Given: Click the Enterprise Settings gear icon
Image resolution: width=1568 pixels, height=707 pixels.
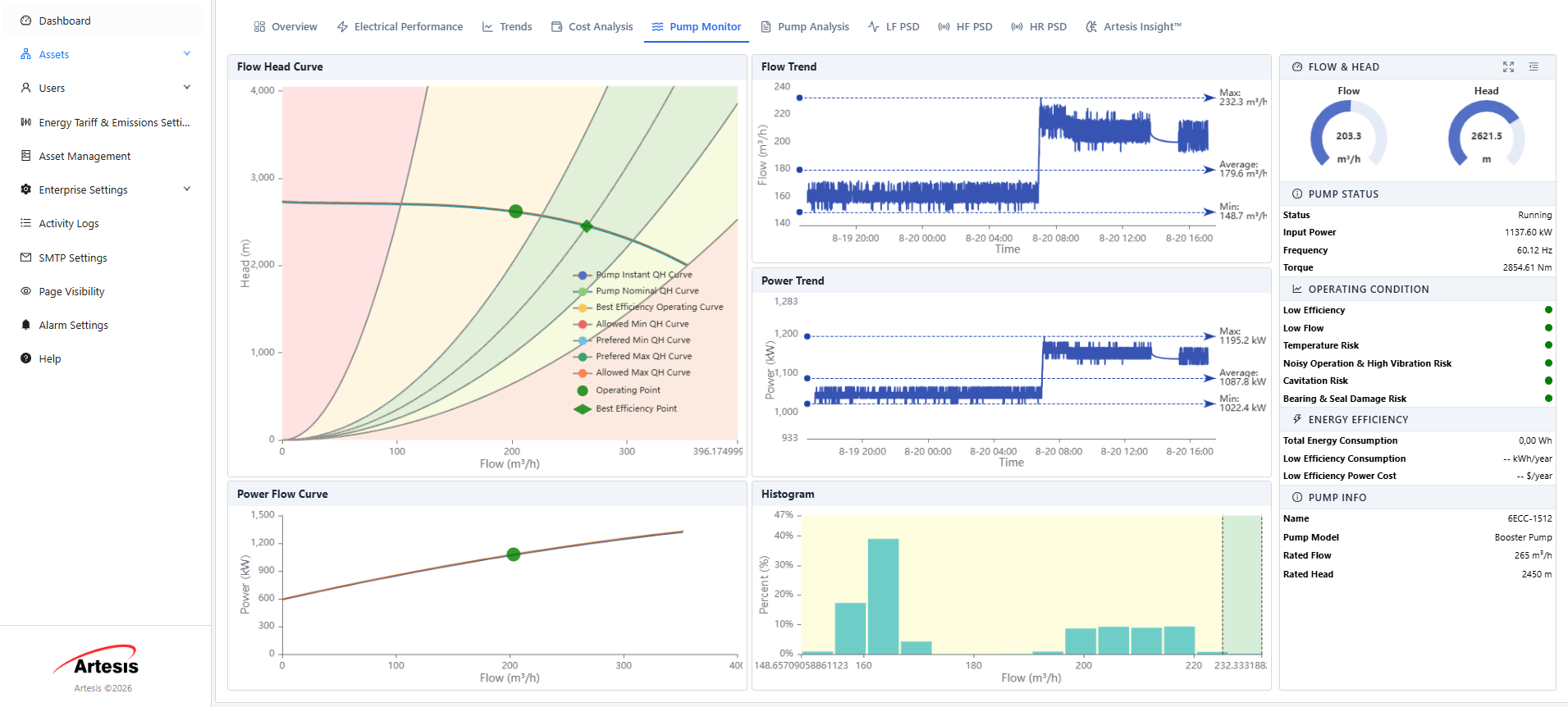Looking at the screenshot, I should tap(25, 189).
